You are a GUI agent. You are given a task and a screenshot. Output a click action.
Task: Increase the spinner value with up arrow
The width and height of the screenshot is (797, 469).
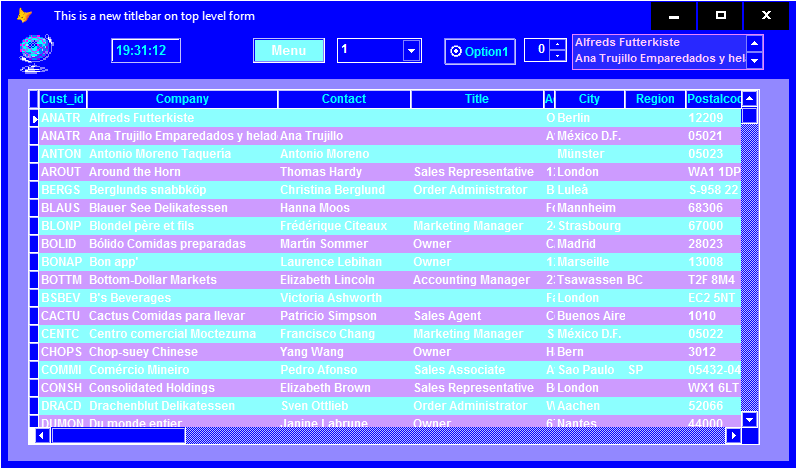[558, 45]
